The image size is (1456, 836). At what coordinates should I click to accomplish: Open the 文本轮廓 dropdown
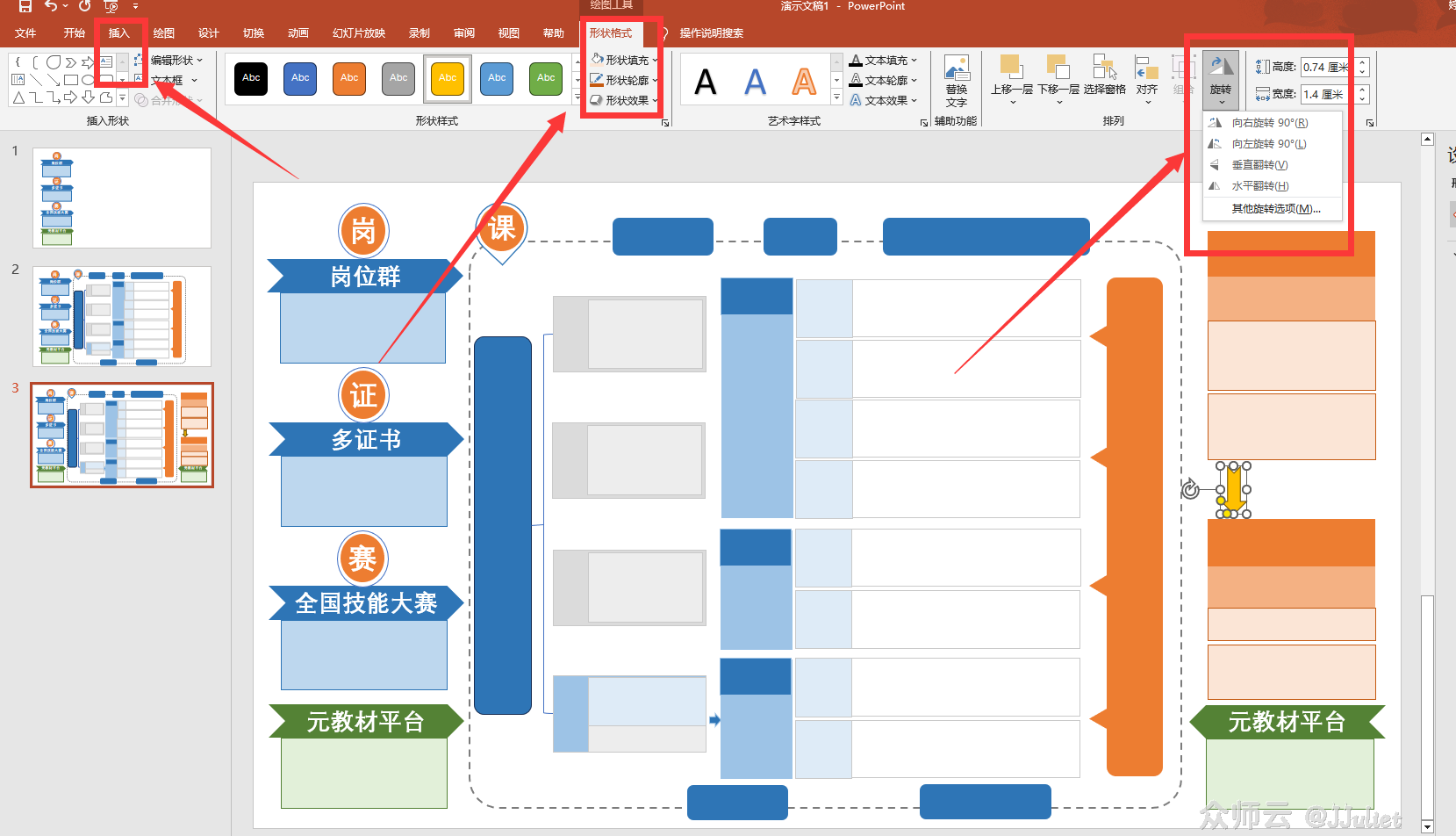pos(883,80)
